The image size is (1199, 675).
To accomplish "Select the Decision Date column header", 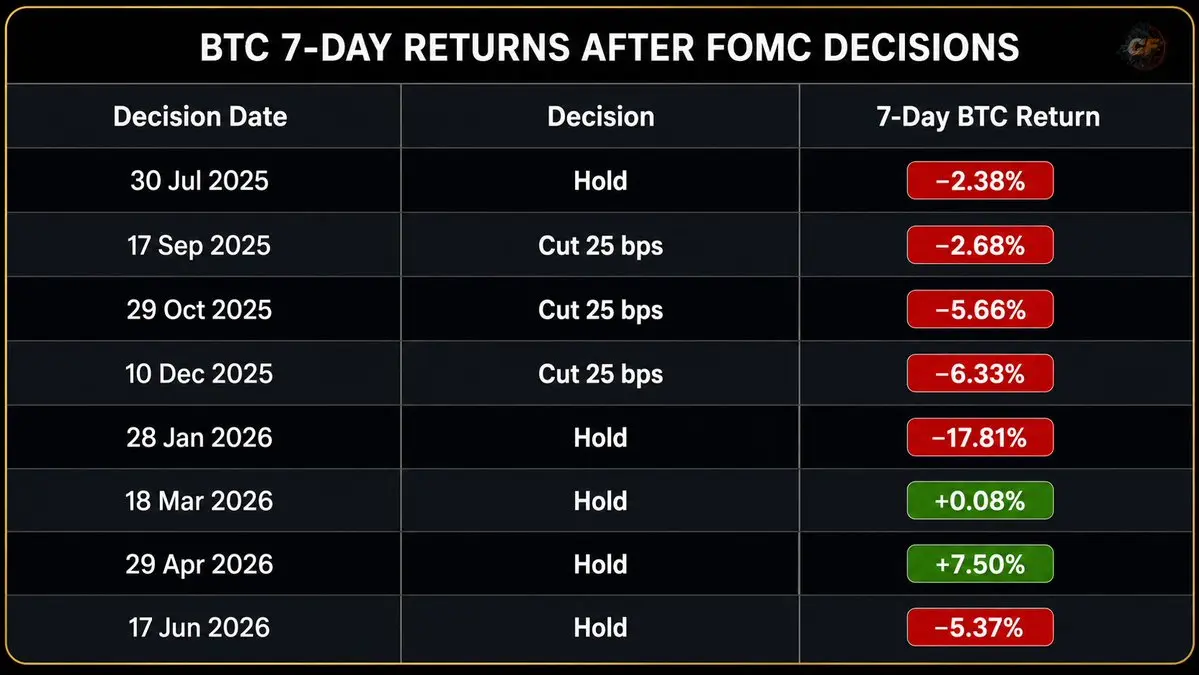I will click(200, 116).
